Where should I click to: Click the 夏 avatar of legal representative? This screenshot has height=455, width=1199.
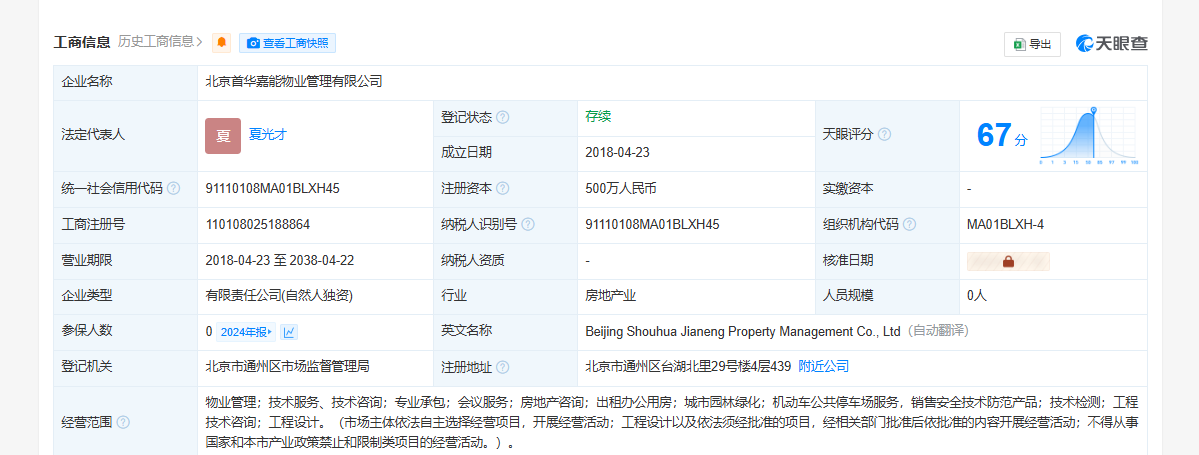(x=223, y=135)
